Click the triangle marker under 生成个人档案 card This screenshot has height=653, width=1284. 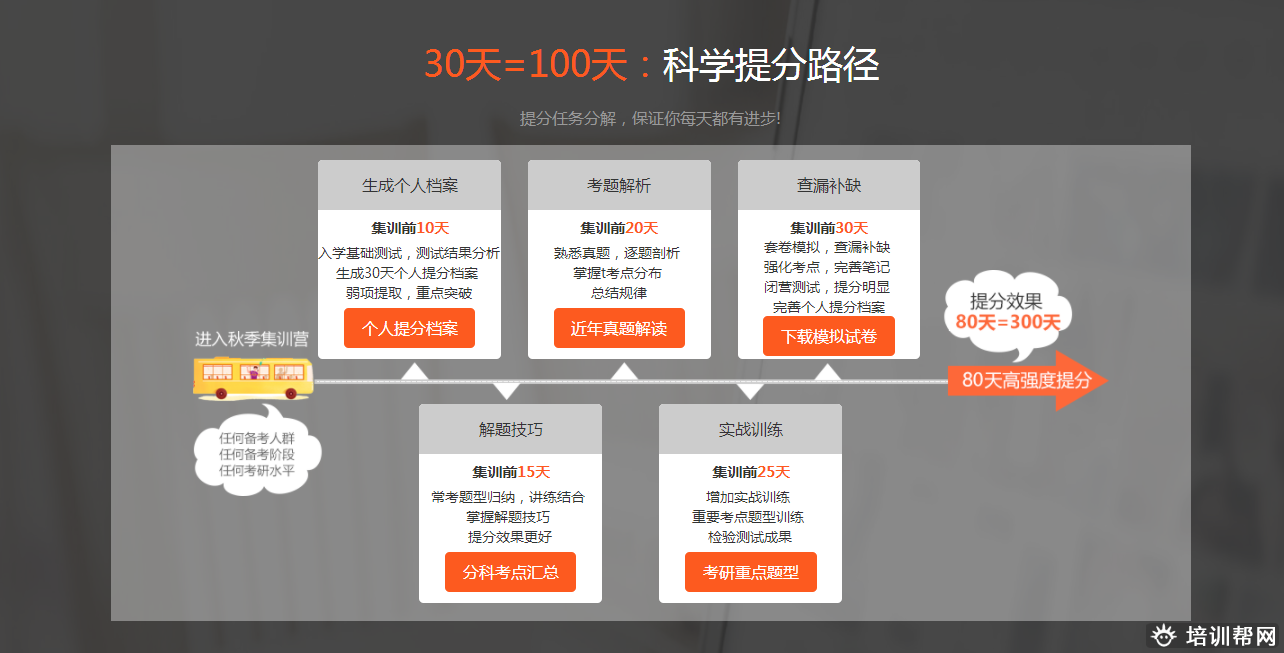pos(414,372)
